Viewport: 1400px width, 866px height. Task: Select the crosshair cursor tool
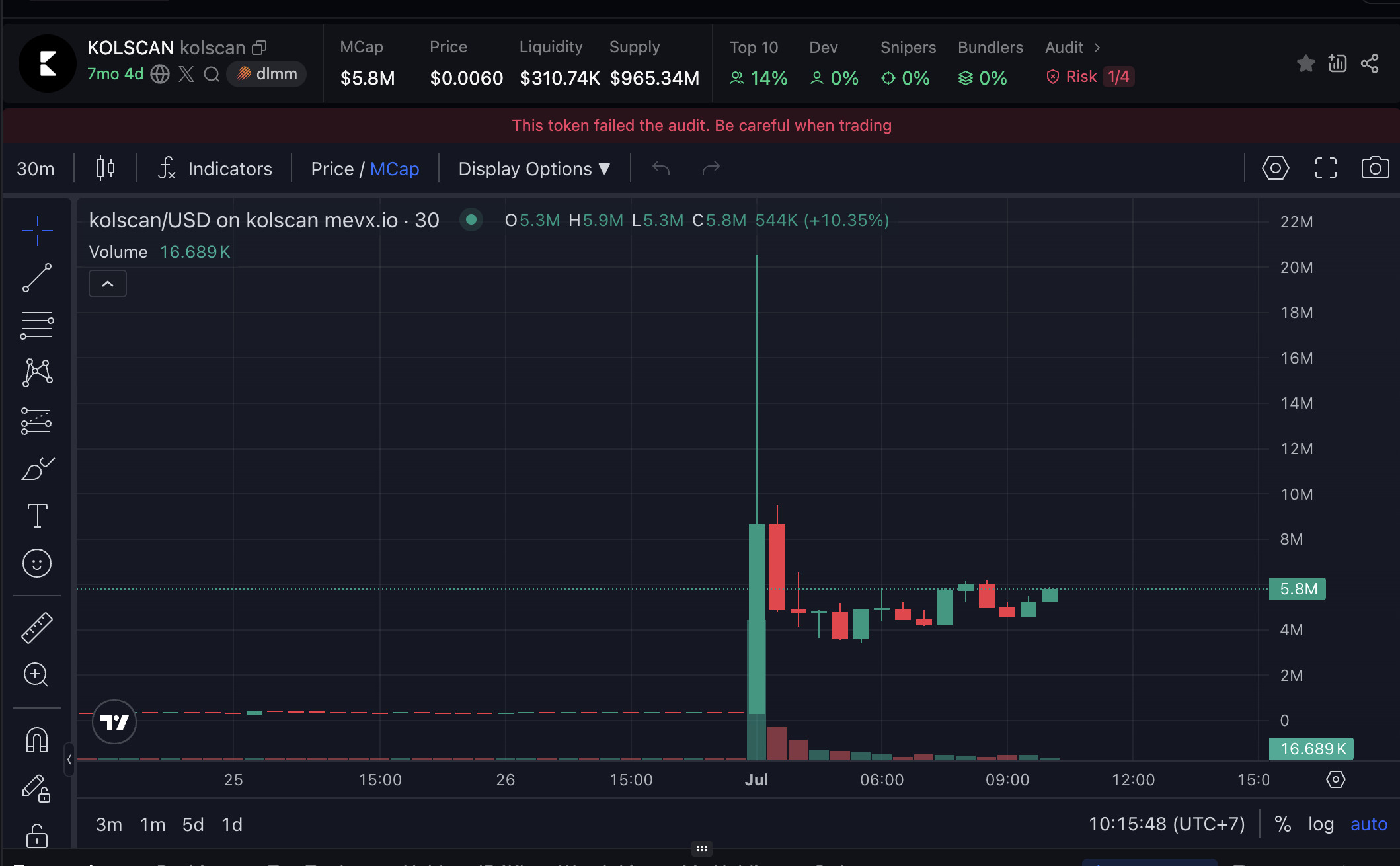37,231
